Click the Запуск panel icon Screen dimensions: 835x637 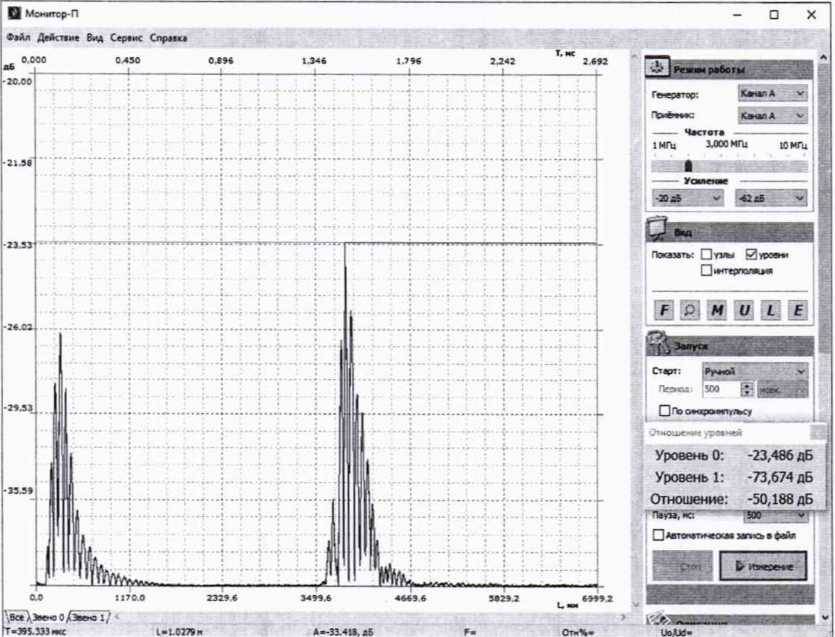659,343
